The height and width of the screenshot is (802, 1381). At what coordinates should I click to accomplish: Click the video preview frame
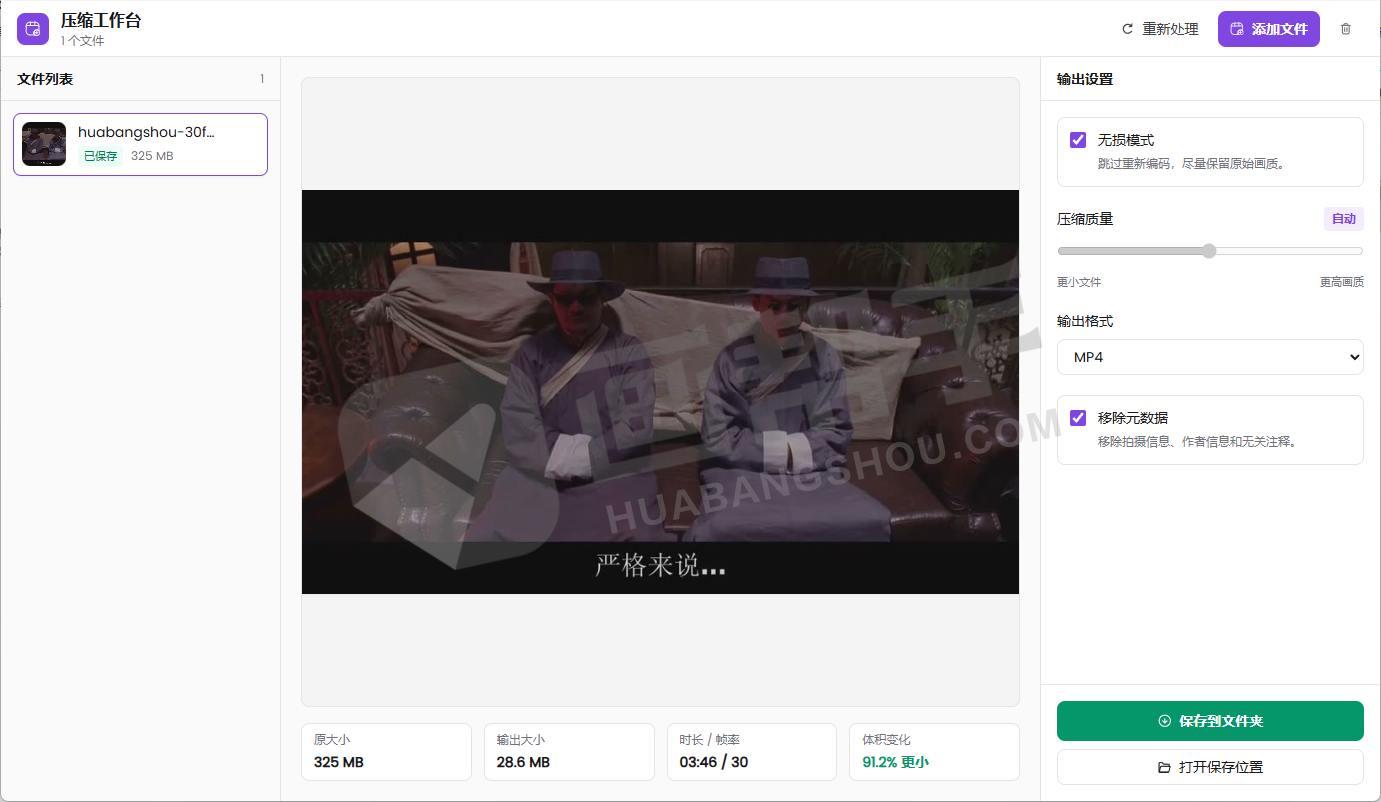click(x=660, y=392)
